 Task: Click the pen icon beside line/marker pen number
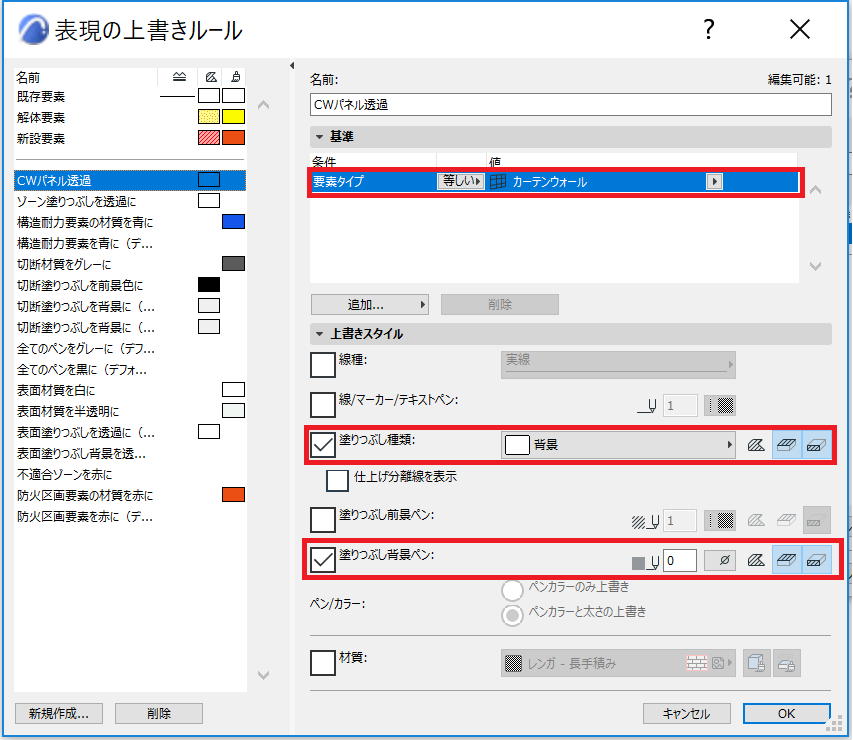647,406
